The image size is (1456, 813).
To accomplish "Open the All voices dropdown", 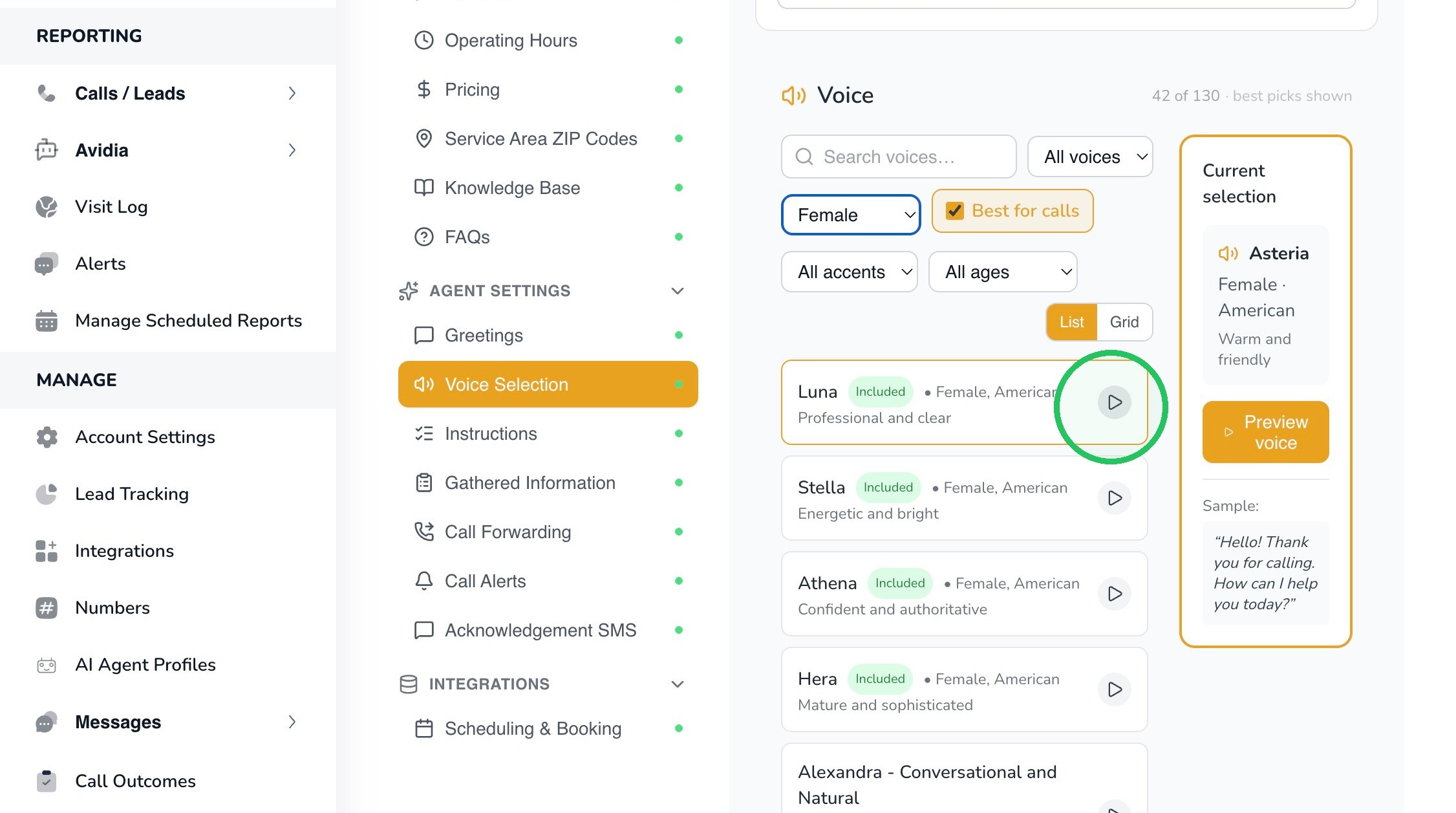I will 1090,157.
